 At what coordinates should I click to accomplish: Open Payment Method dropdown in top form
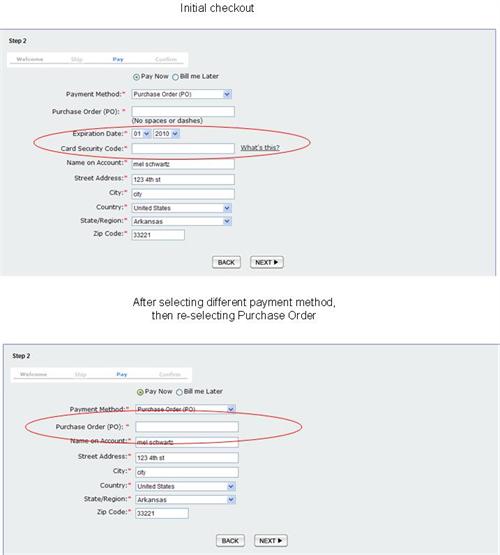pyautogui.click(x=182, y=94)
